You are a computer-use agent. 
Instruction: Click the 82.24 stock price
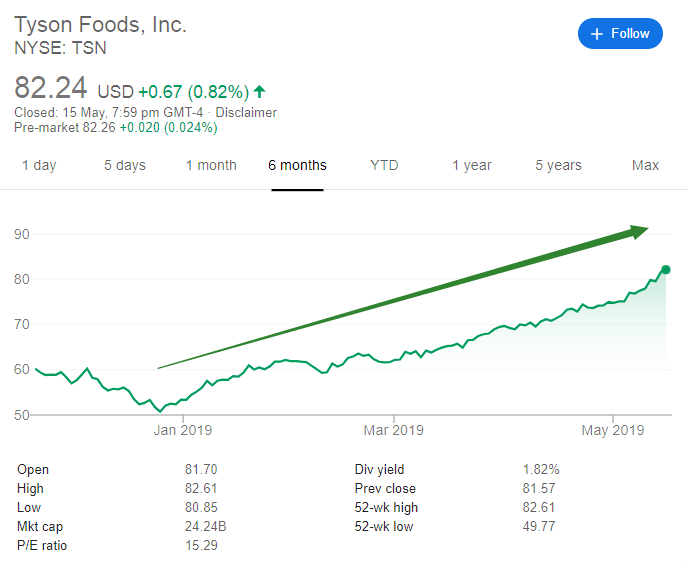pos(50,90)
